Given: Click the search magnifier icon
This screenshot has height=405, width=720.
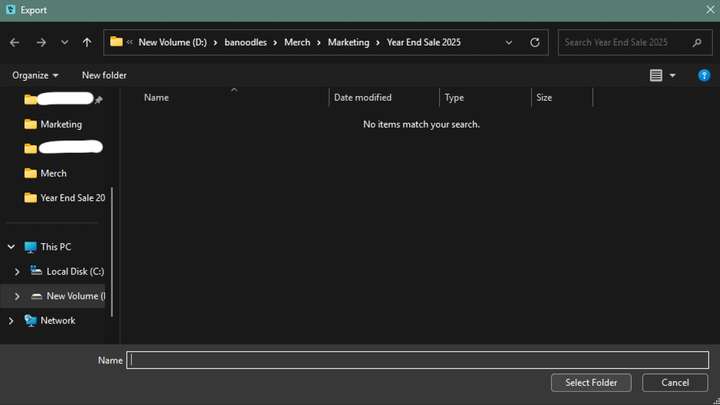Looking at the screenshot, I should (697, 43).
